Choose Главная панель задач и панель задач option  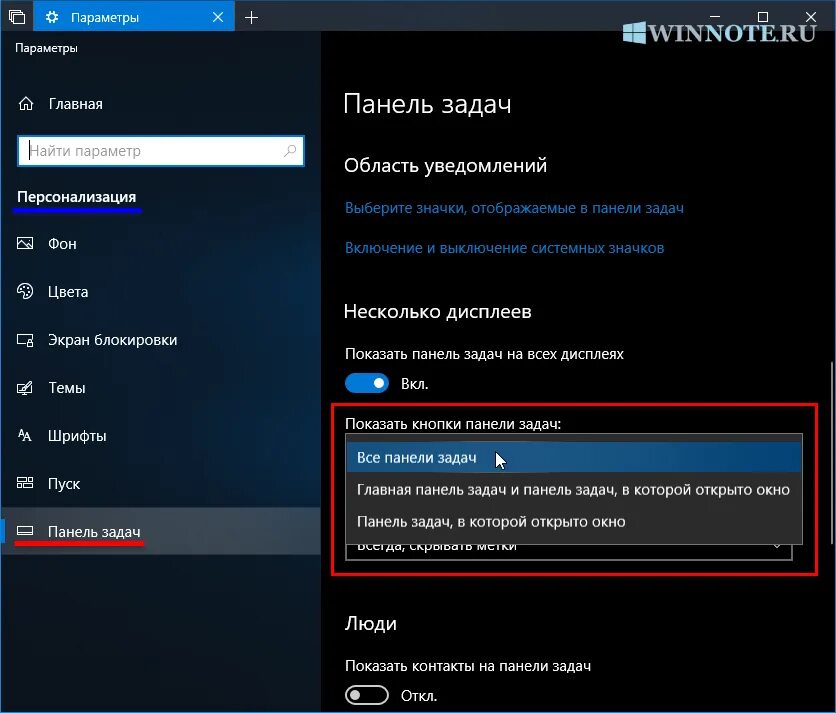click(574, 490)
